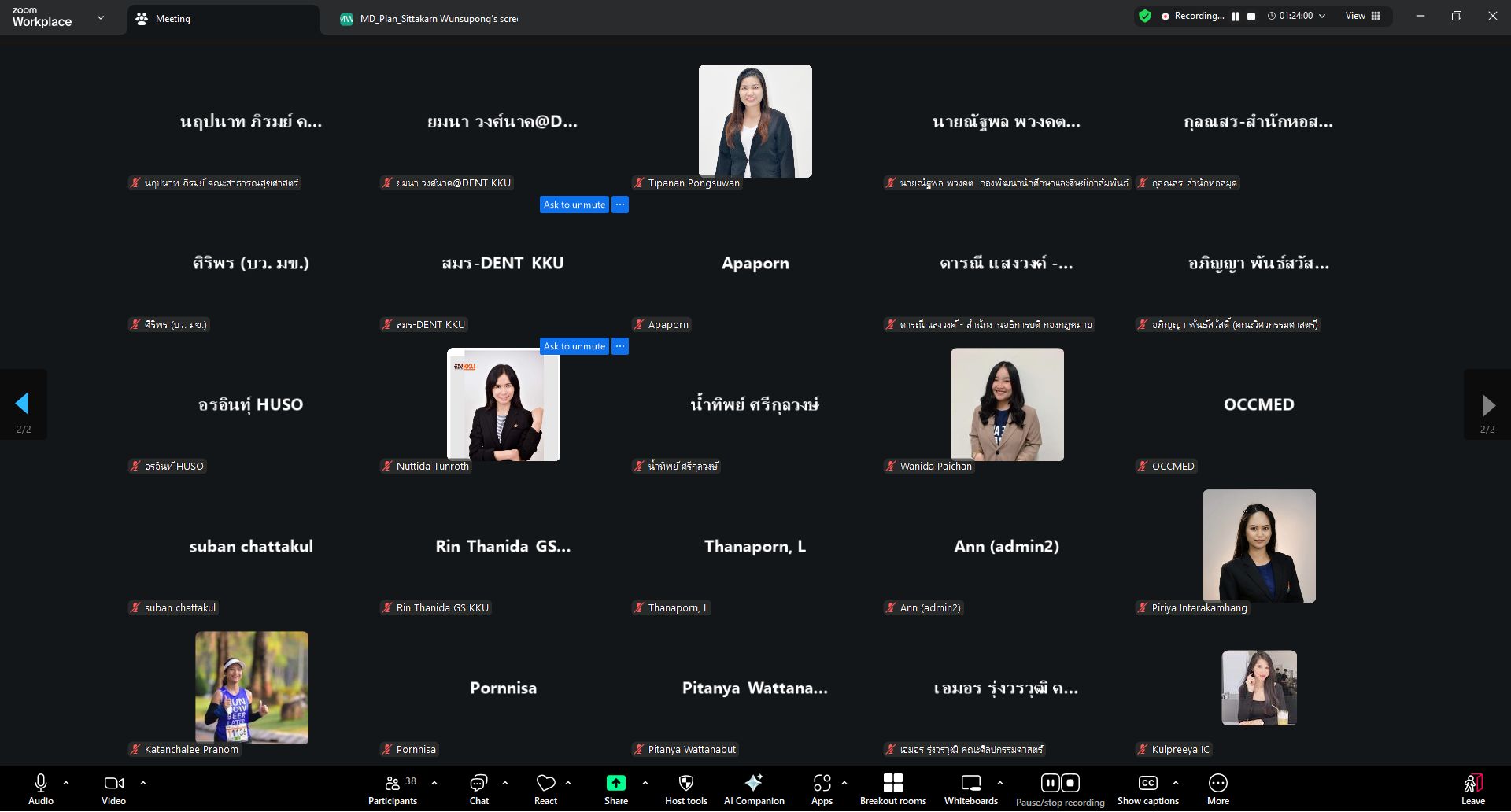Go to next gallery page arrow
The image size is (1511, 812).
1487,405
